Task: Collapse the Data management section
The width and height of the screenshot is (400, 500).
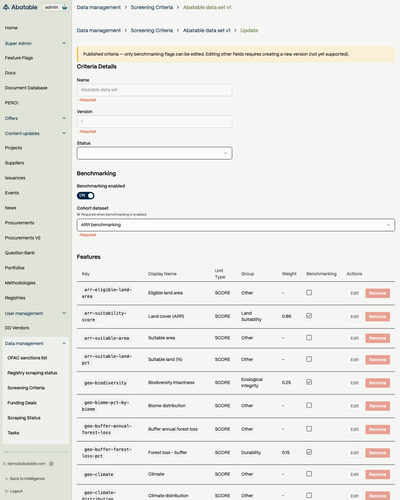Action: coord(35,343)
